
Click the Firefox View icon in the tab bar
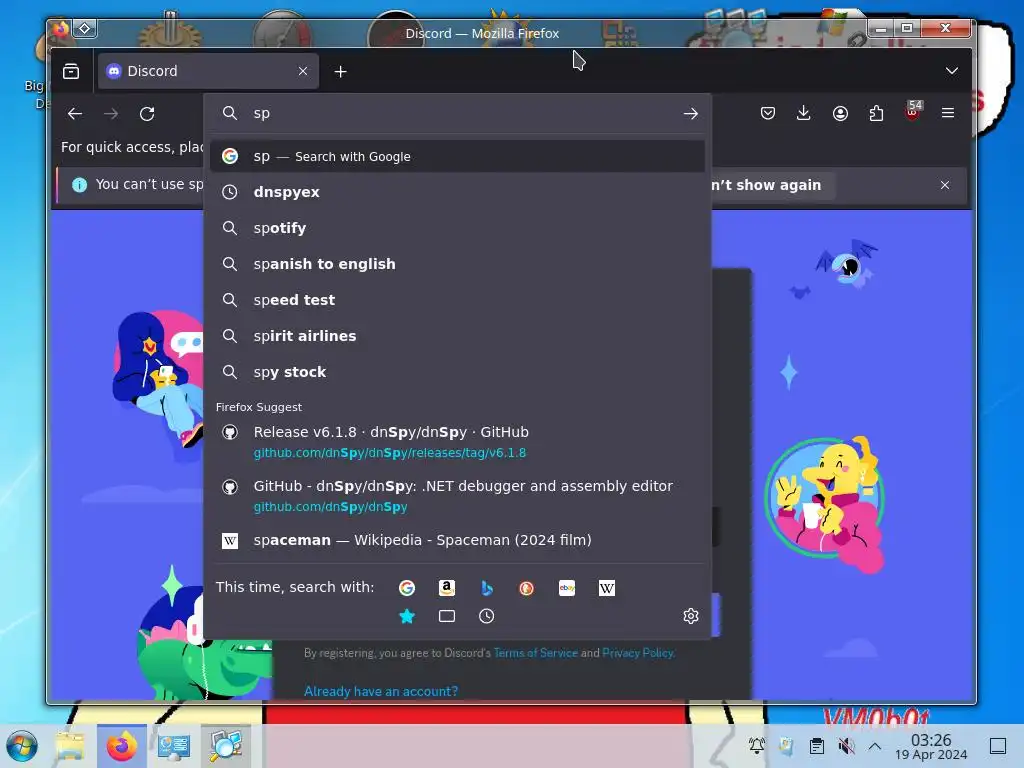click(x=71, y=71)
